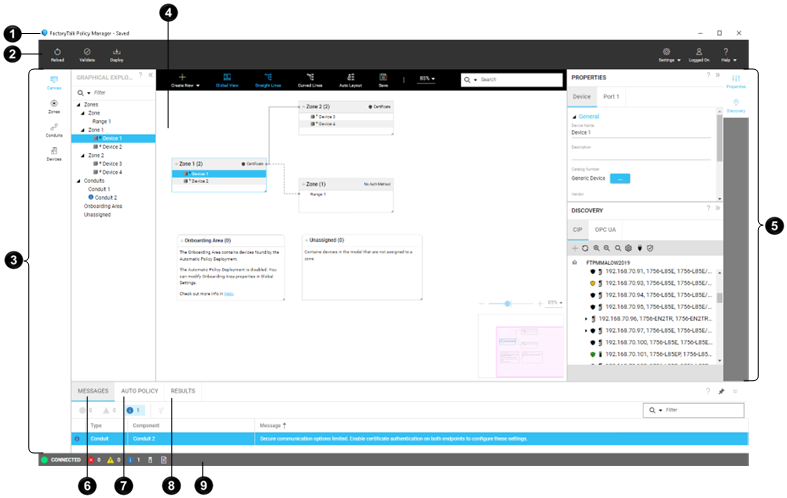Click the canvas Save icon
Image resolution: width=787 pixels, height=498 pixels.
[x=383, y=80]
